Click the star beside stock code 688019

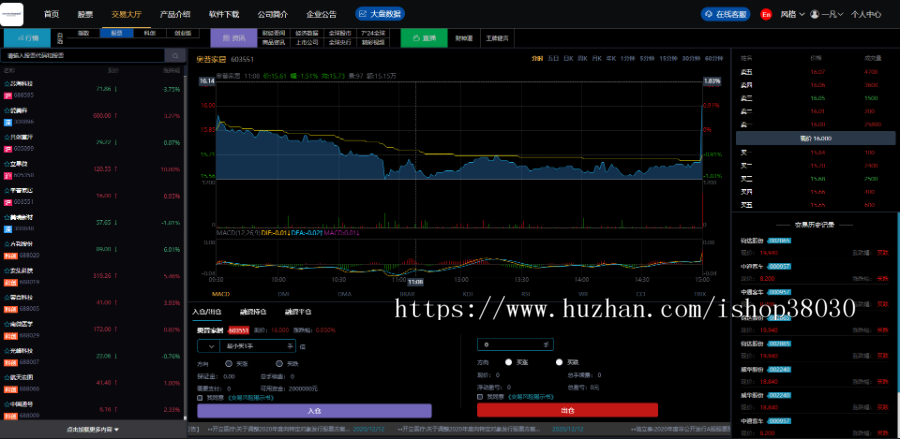coord(7,271)
